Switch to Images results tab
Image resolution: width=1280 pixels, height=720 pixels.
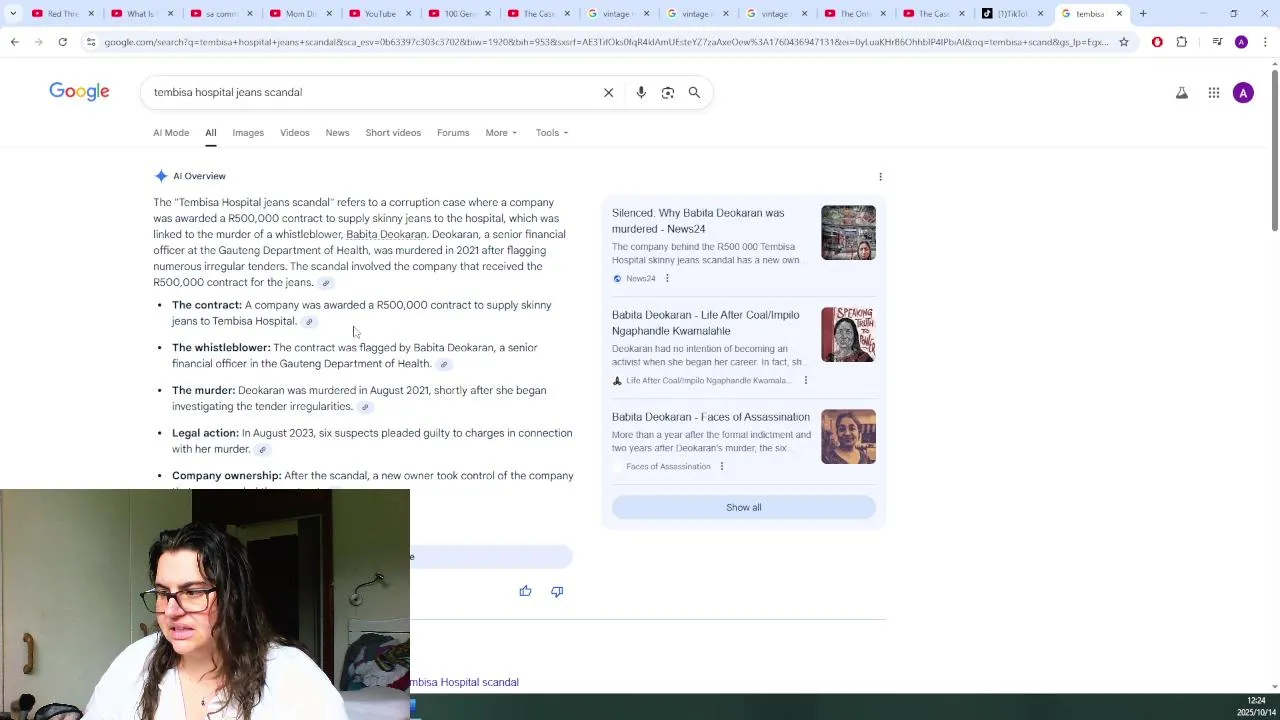(248, 133)
